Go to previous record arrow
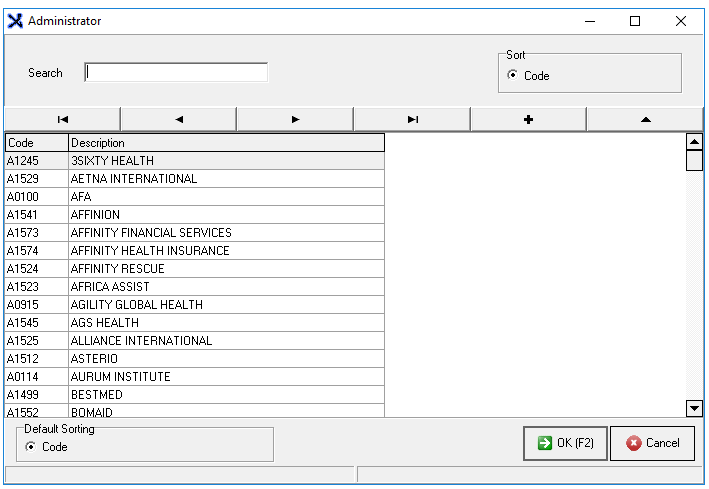Viewport: 709px width, 489px height. pos(178,119)
